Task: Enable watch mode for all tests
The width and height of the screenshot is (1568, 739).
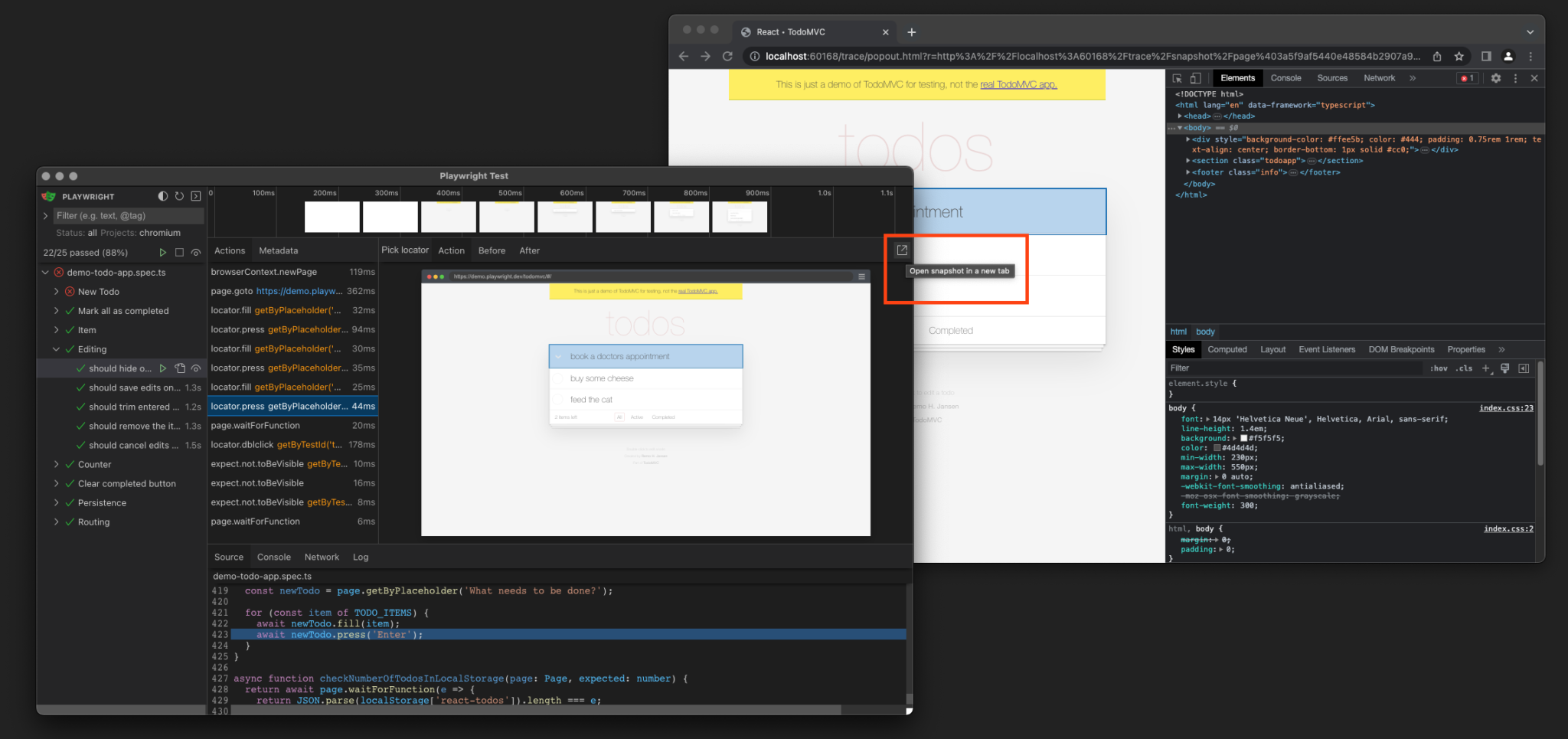Action: 195,252
